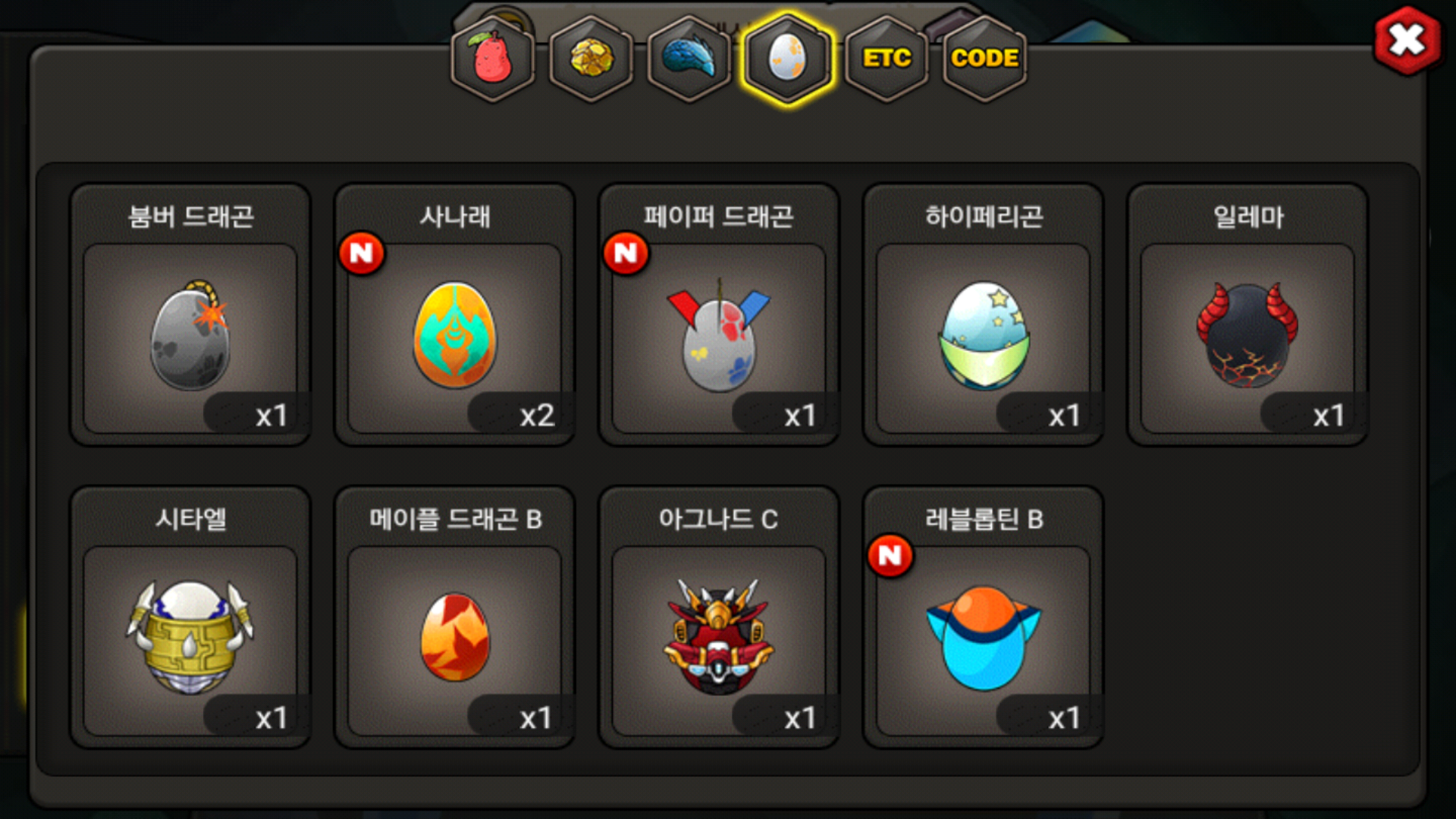1456x819 pixels.
Task: Select the 사나래 orange teal egg
Action: coord(455,315)
